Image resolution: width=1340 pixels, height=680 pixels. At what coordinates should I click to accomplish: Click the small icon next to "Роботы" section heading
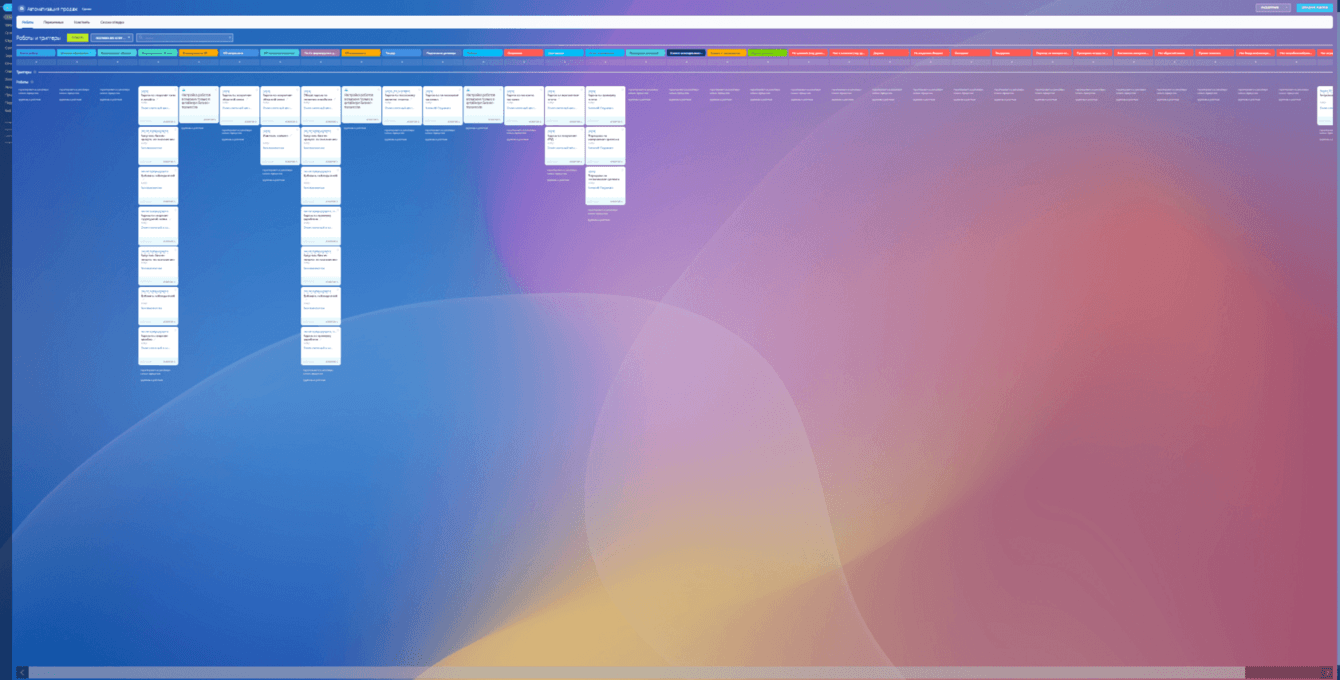[x=32, y=82]
